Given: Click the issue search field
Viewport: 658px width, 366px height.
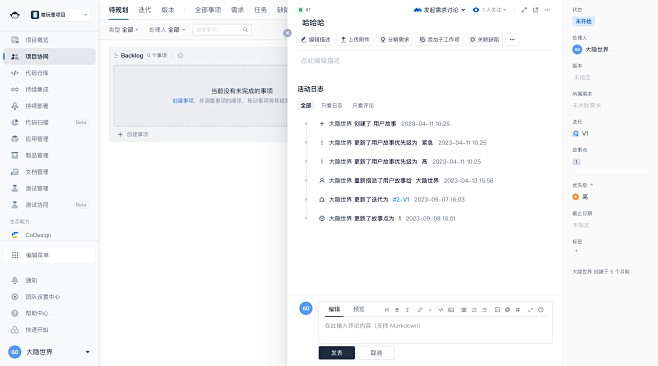Looking at the screenshot, I should click(222, 30).
